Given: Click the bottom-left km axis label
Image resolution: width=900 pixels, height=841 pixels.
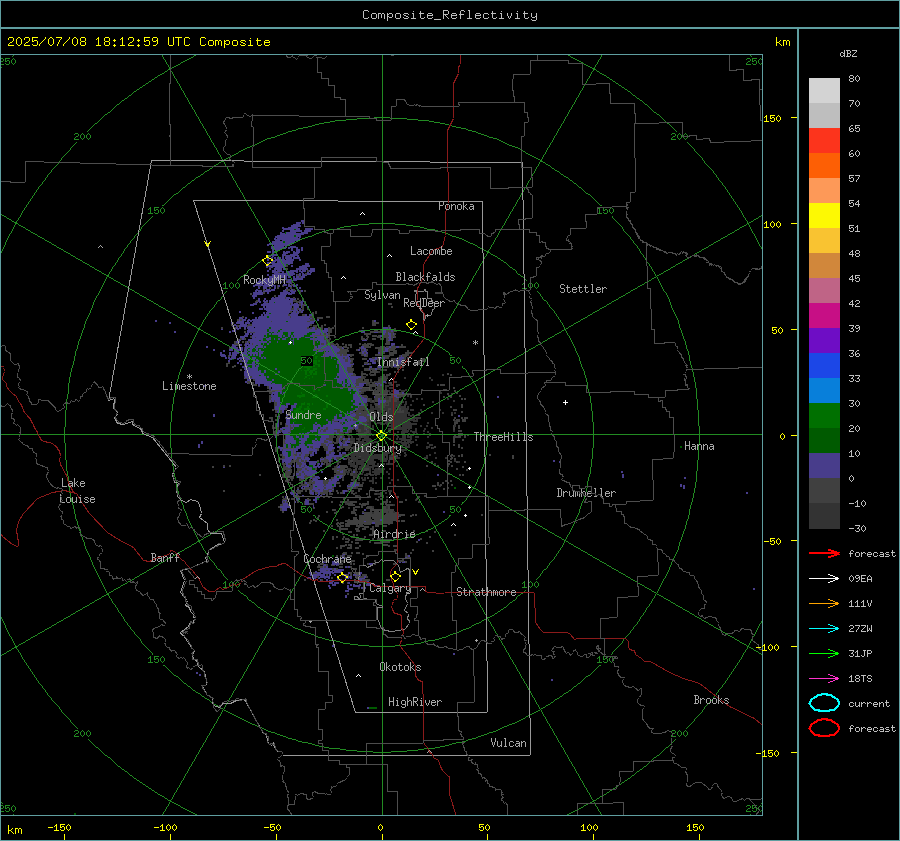Looking at the screenshot, I should point(15,830).
